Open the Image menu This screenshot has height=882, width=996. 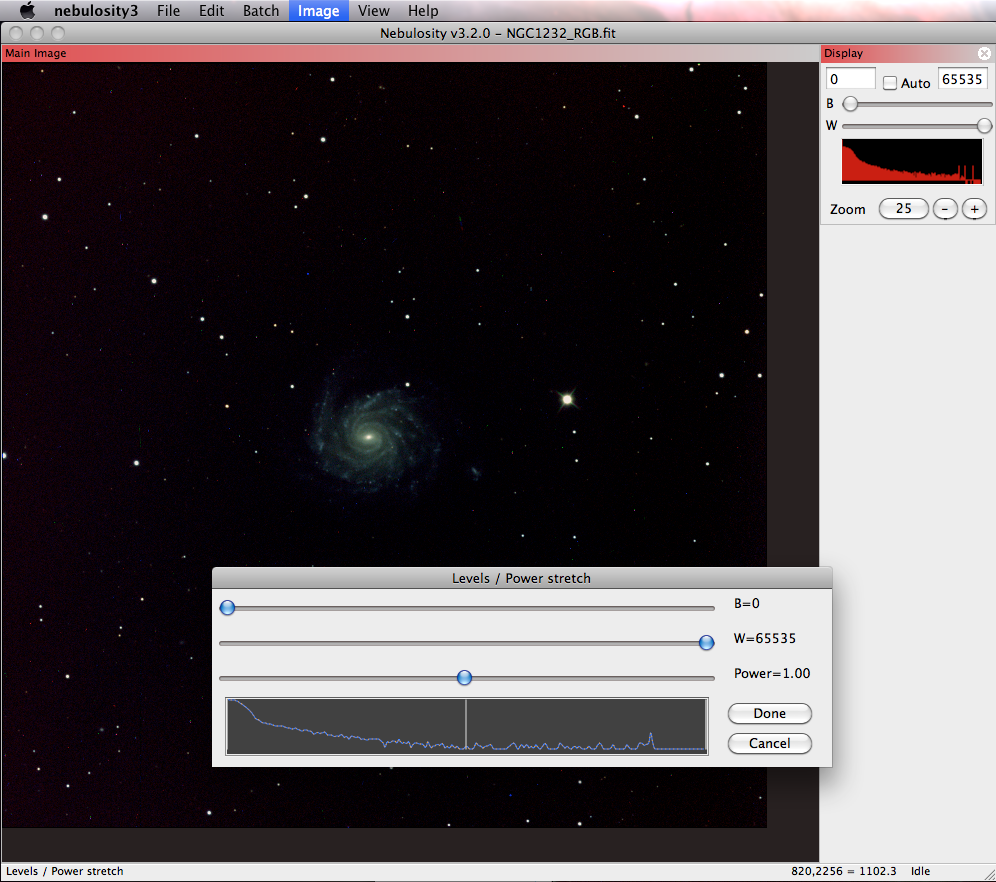click(x=319, y=11)
